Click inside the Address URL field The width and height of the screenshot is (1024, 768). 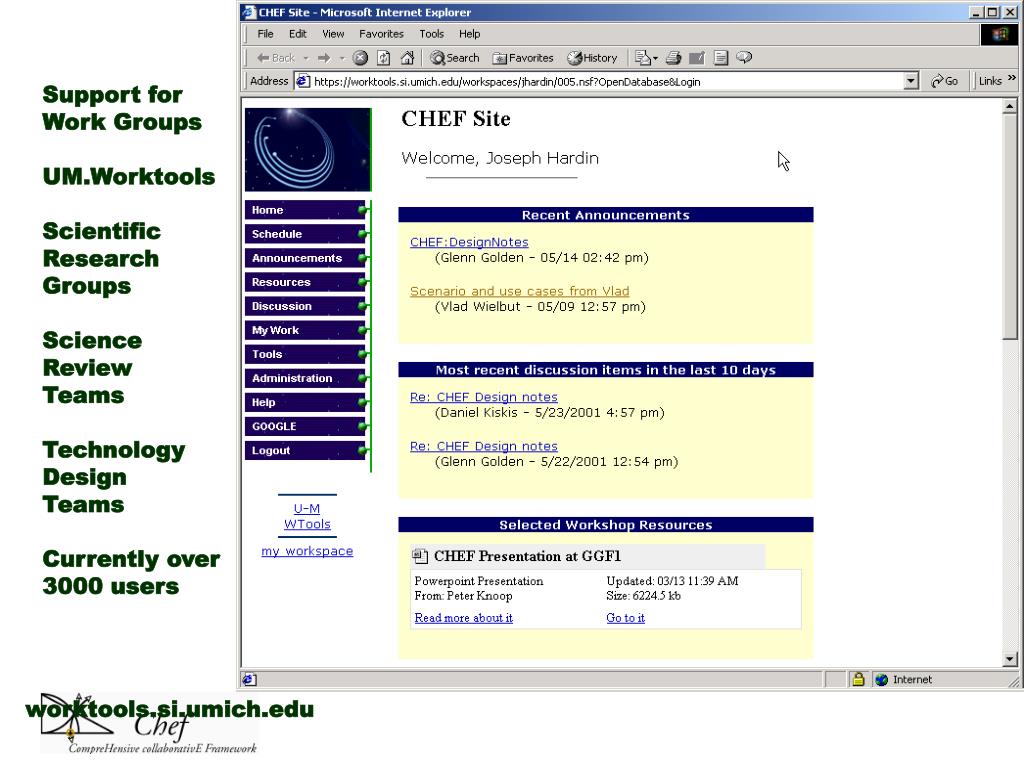pos(607,82)
